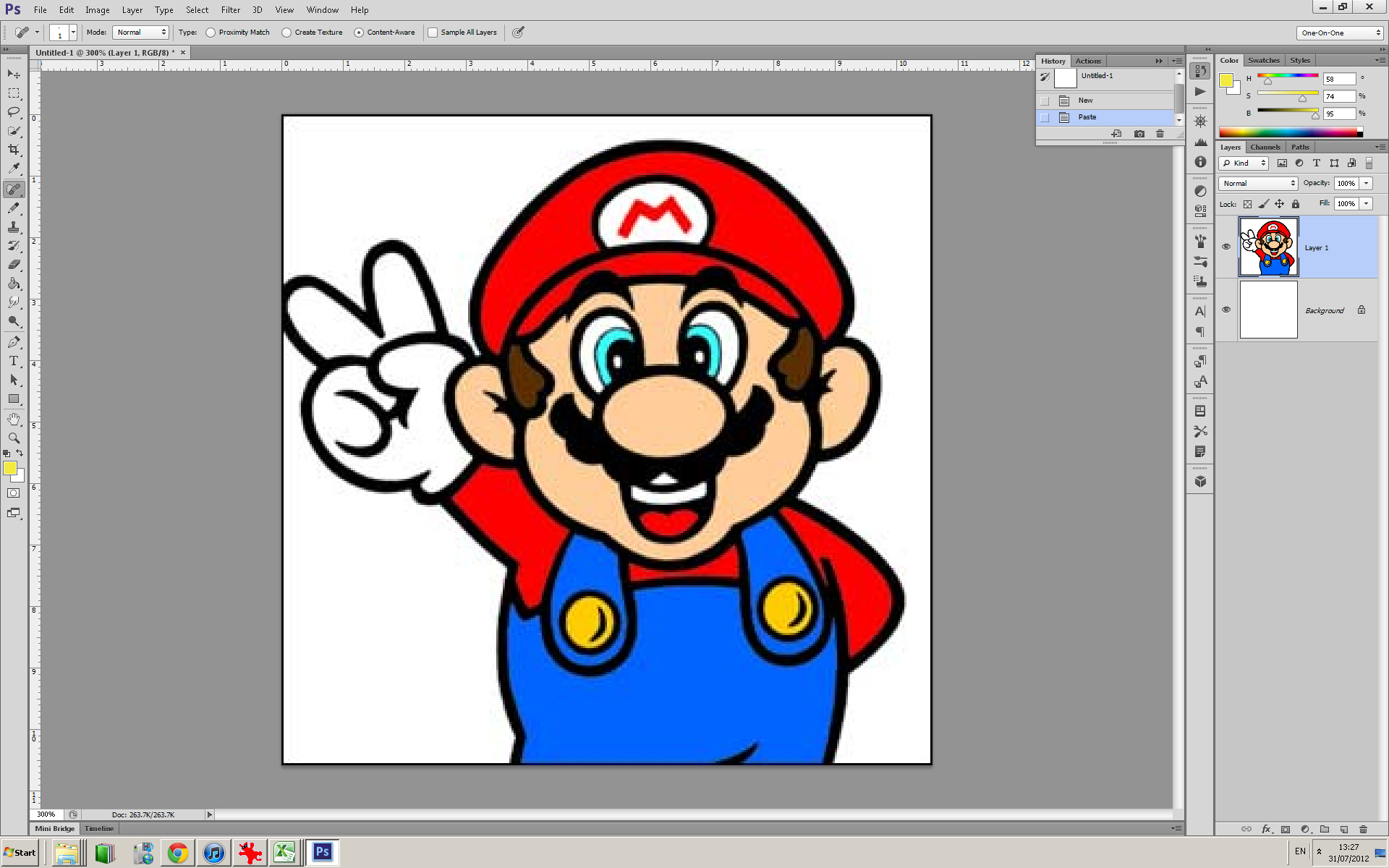Select the Quick Selection tool
The width and height of the screenshot is (1389, 868).
[14, 131]
